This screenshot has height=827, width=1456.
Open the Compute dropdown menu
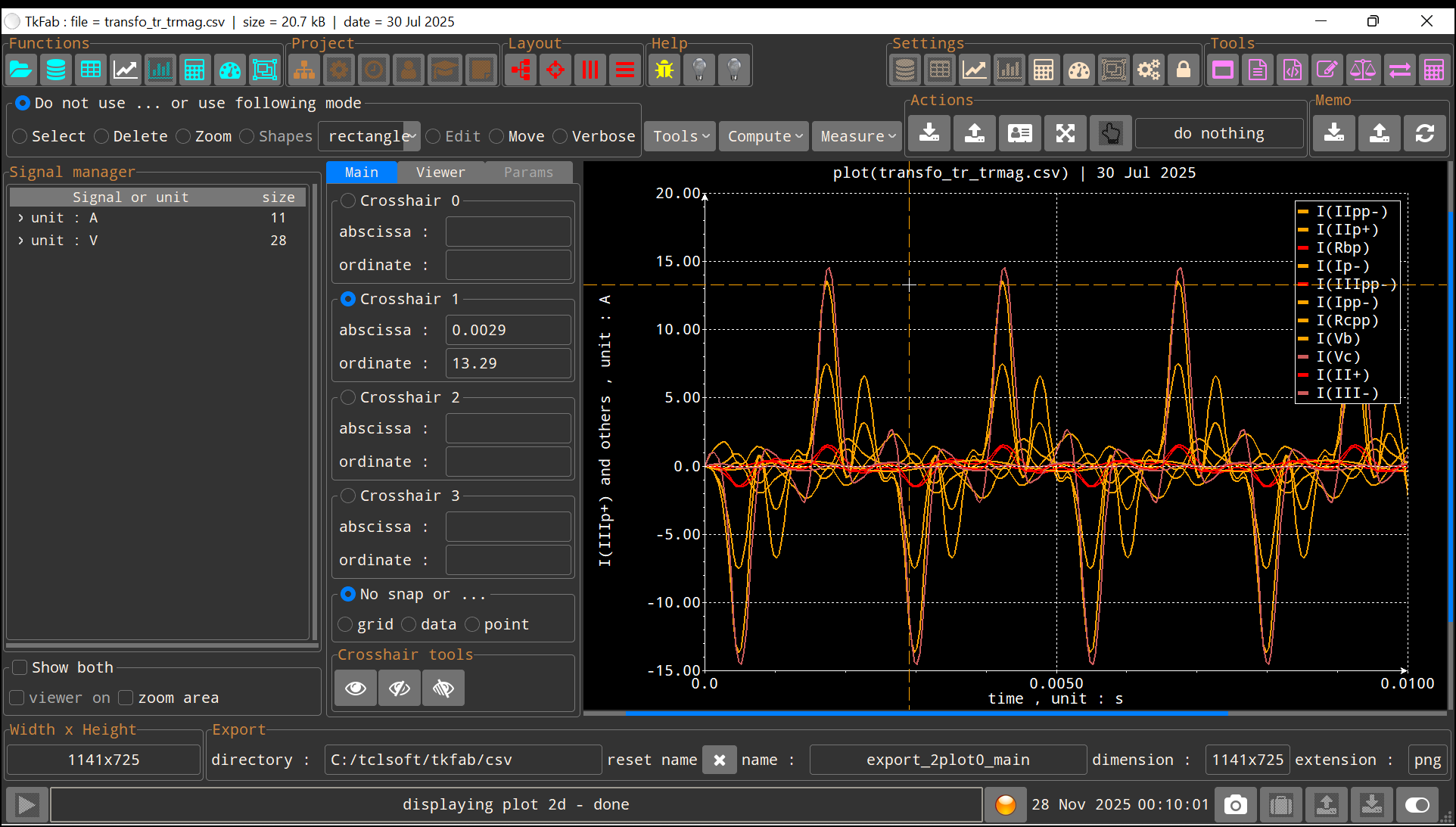click(764, 136)
